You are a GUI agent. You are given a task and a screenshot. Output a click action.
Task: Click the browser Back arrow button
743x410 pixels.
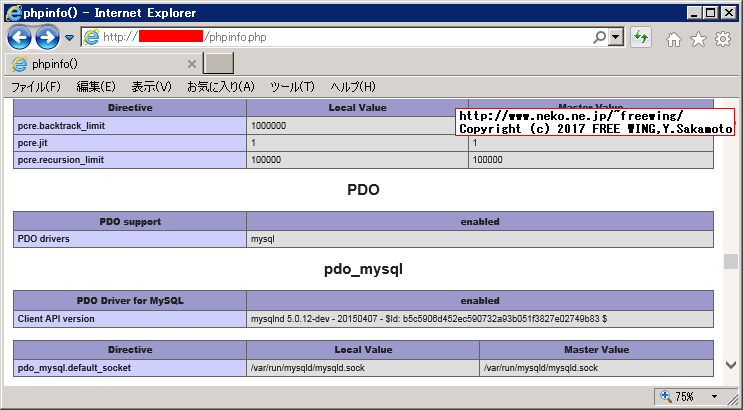click(x=19, y=38)
